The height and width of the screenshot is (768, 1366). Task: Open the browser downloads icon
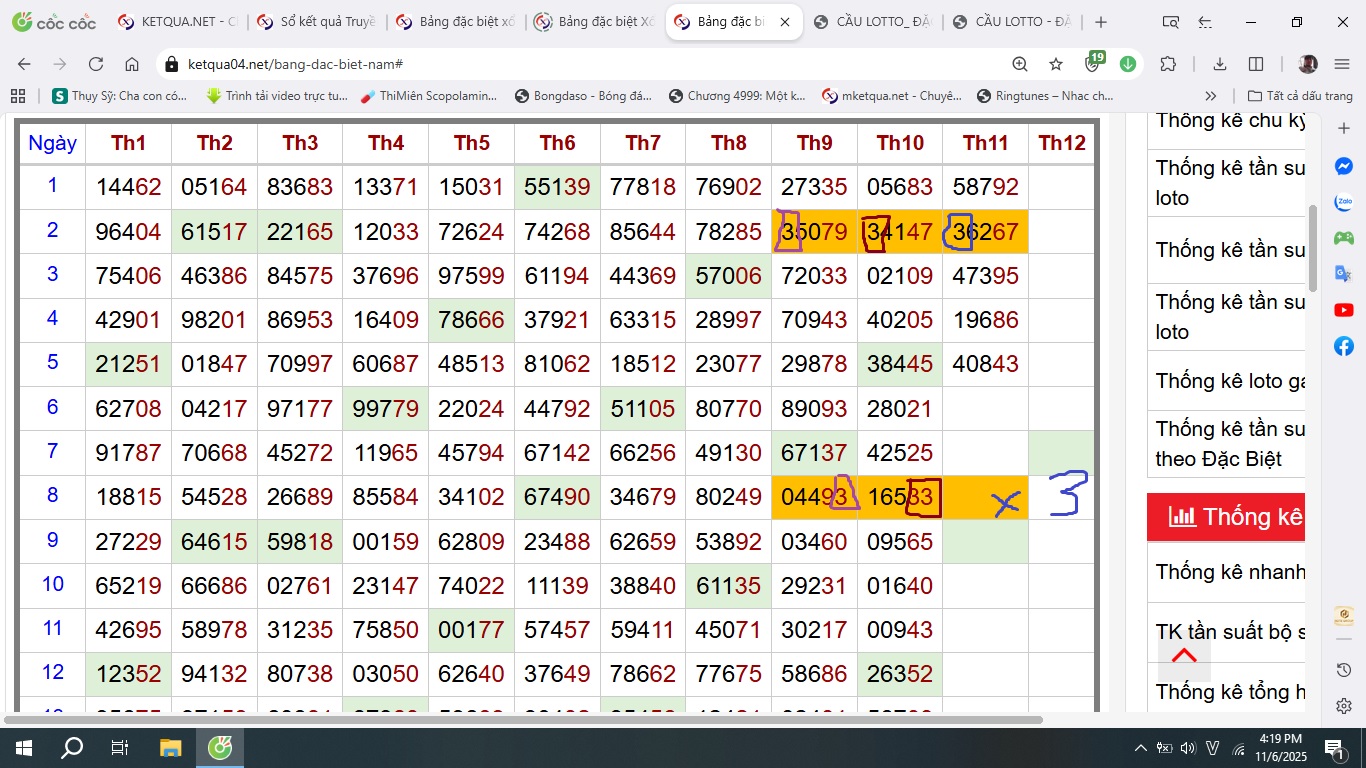[x=1220, y=64]
